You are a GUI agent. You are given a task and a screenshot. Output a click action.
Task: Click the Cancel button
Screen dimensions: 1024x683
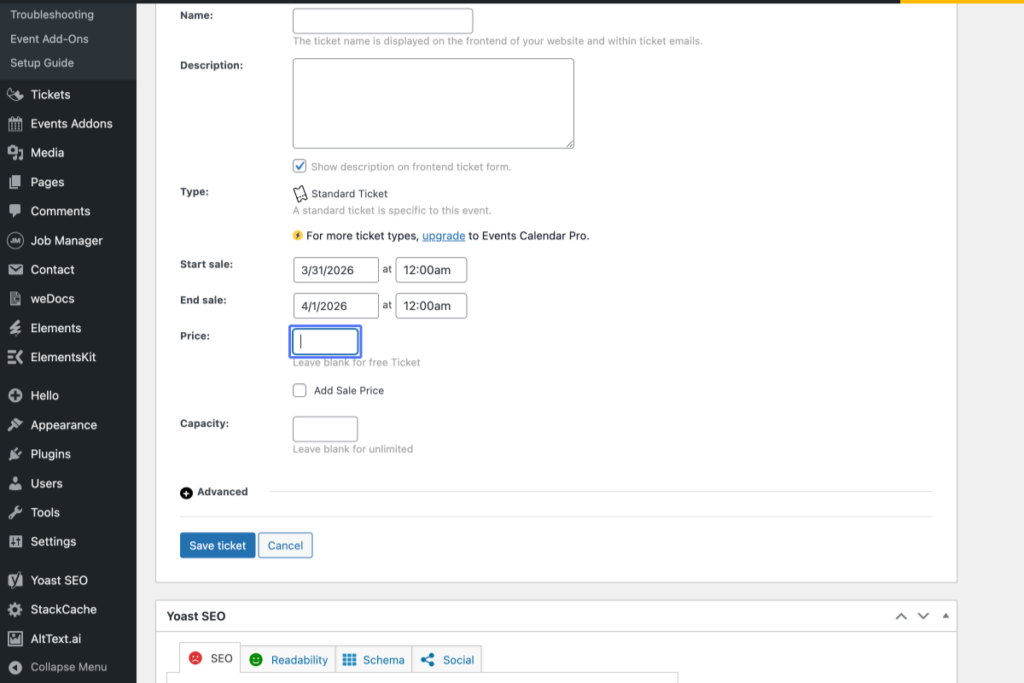pyautogui.click(x=285, y=545)
